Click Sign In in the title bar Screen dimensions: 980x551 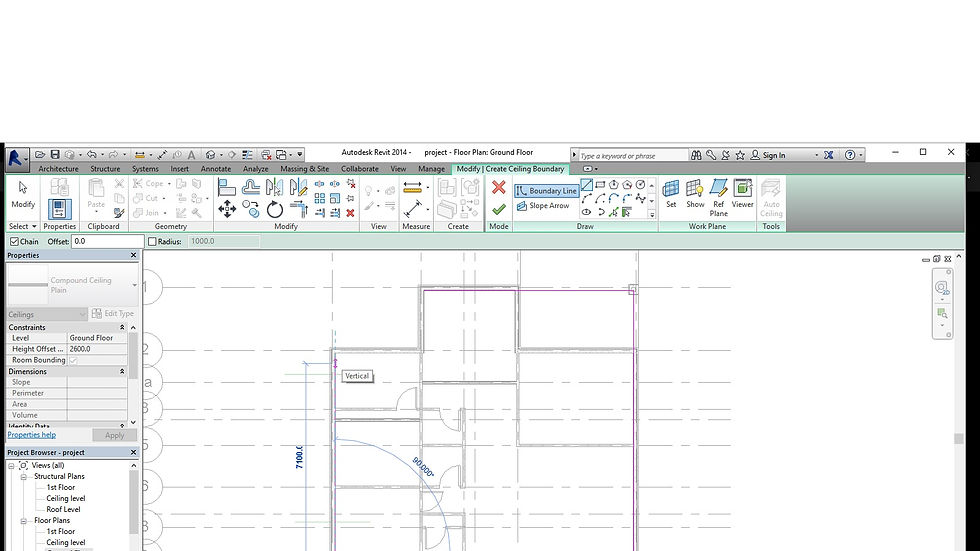click(774, 156)
